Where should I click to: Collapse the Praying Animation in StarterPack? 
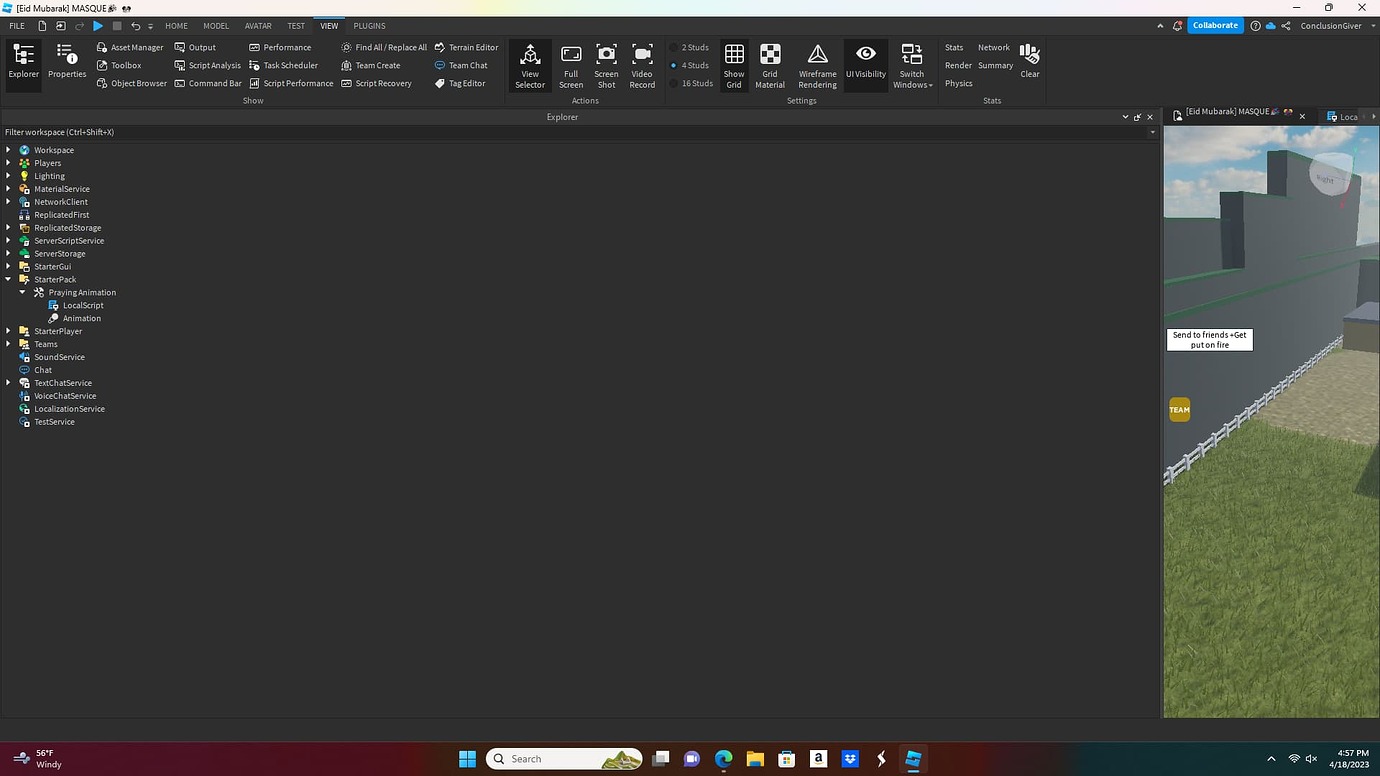[x=22, y=292]
